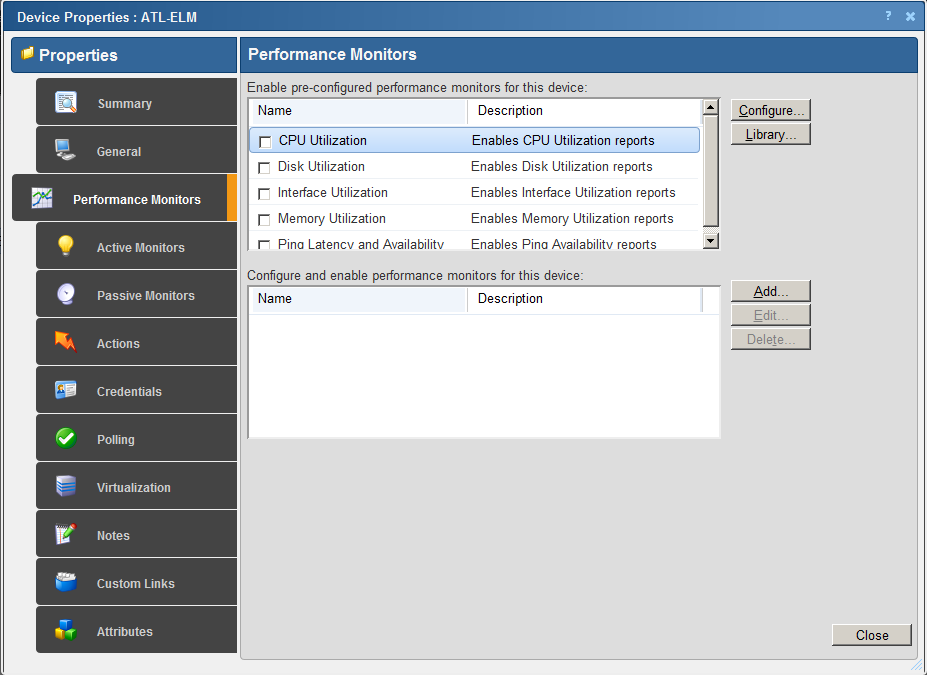
Task: Sort pre-configured monitors by Name header
Action: [x=359, y=111]
